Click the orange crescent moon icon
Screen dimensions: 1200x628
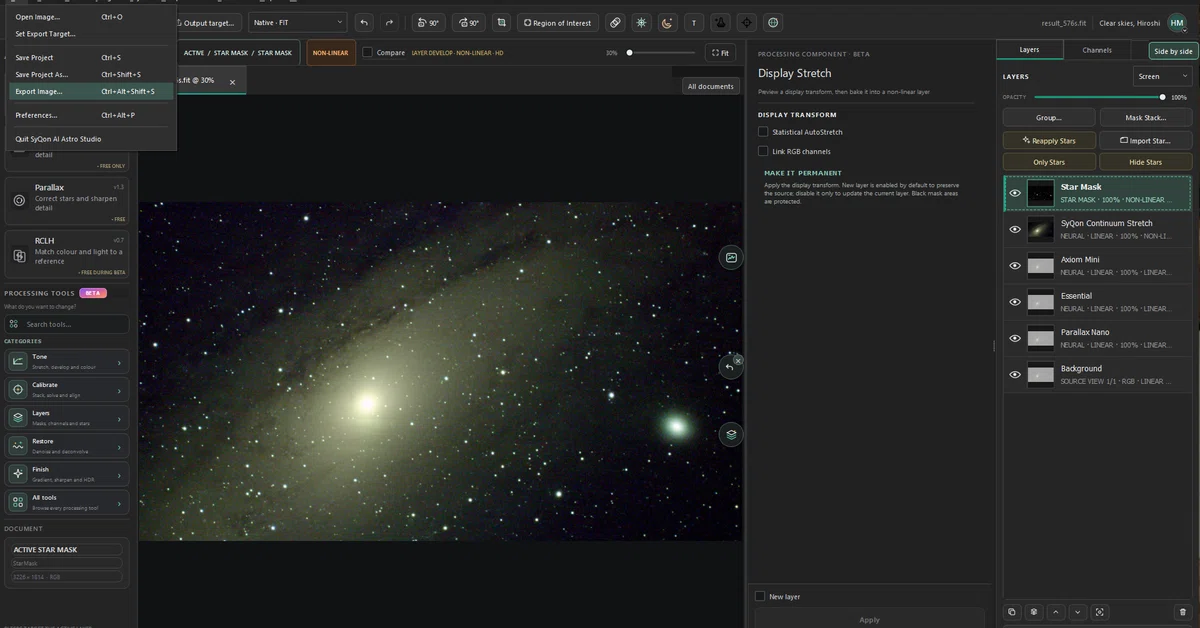(667, 22)
